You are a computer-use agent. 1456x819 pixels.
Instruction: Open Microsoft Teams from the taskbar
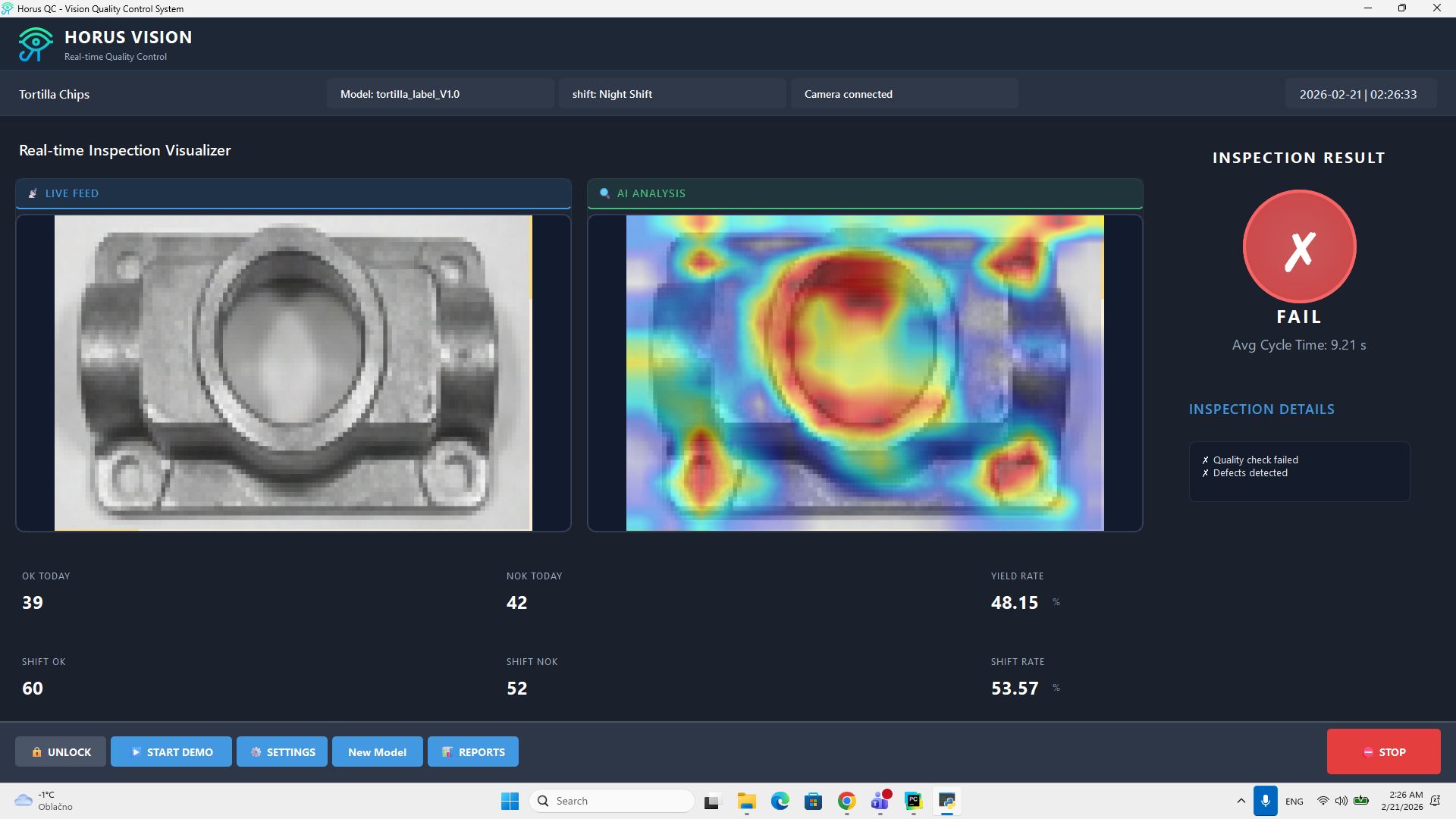880,801
